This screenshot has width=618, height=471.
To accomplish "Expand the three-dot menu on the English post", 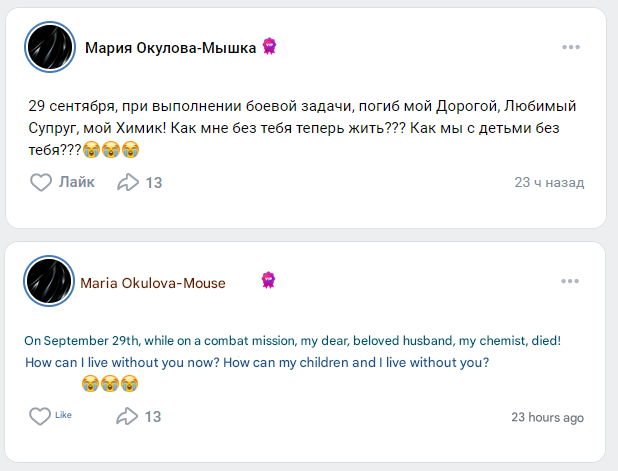I will [x=571, y=281].
